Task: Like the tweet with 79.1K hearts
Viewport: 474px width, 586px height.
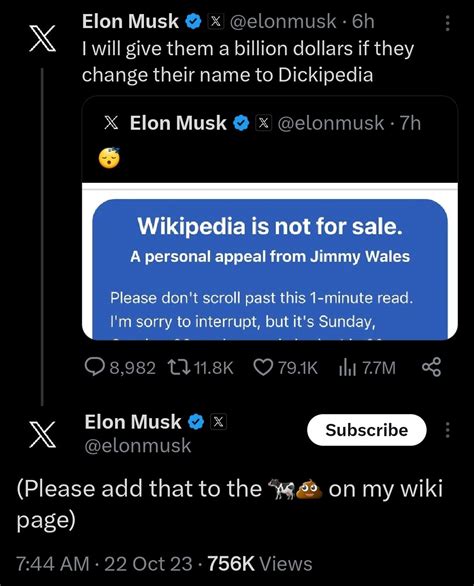Action: point(263,367)
